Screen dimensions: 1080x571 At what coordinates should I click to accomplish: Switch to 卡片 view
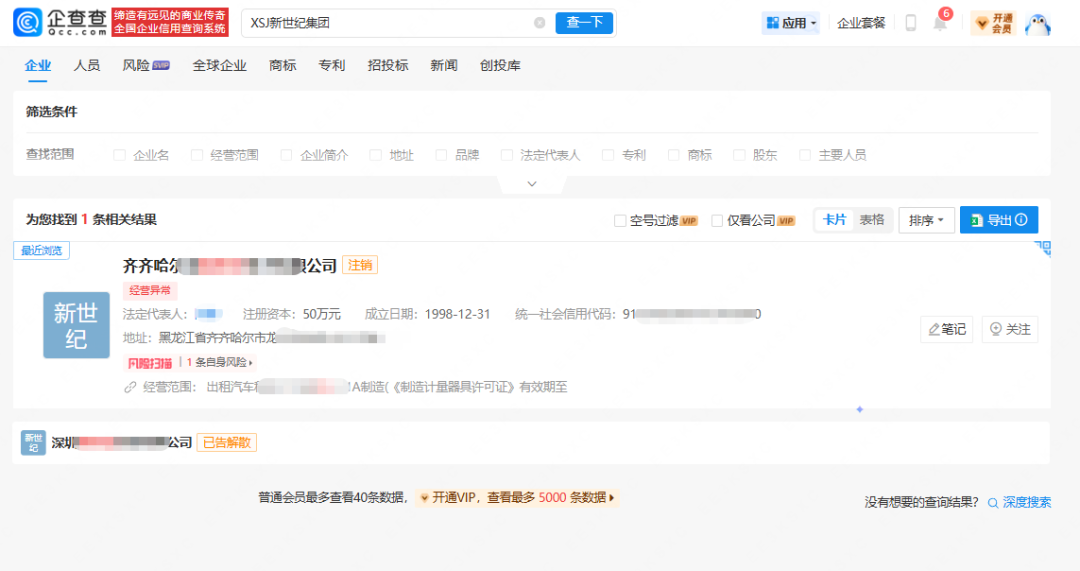point(834,220)
